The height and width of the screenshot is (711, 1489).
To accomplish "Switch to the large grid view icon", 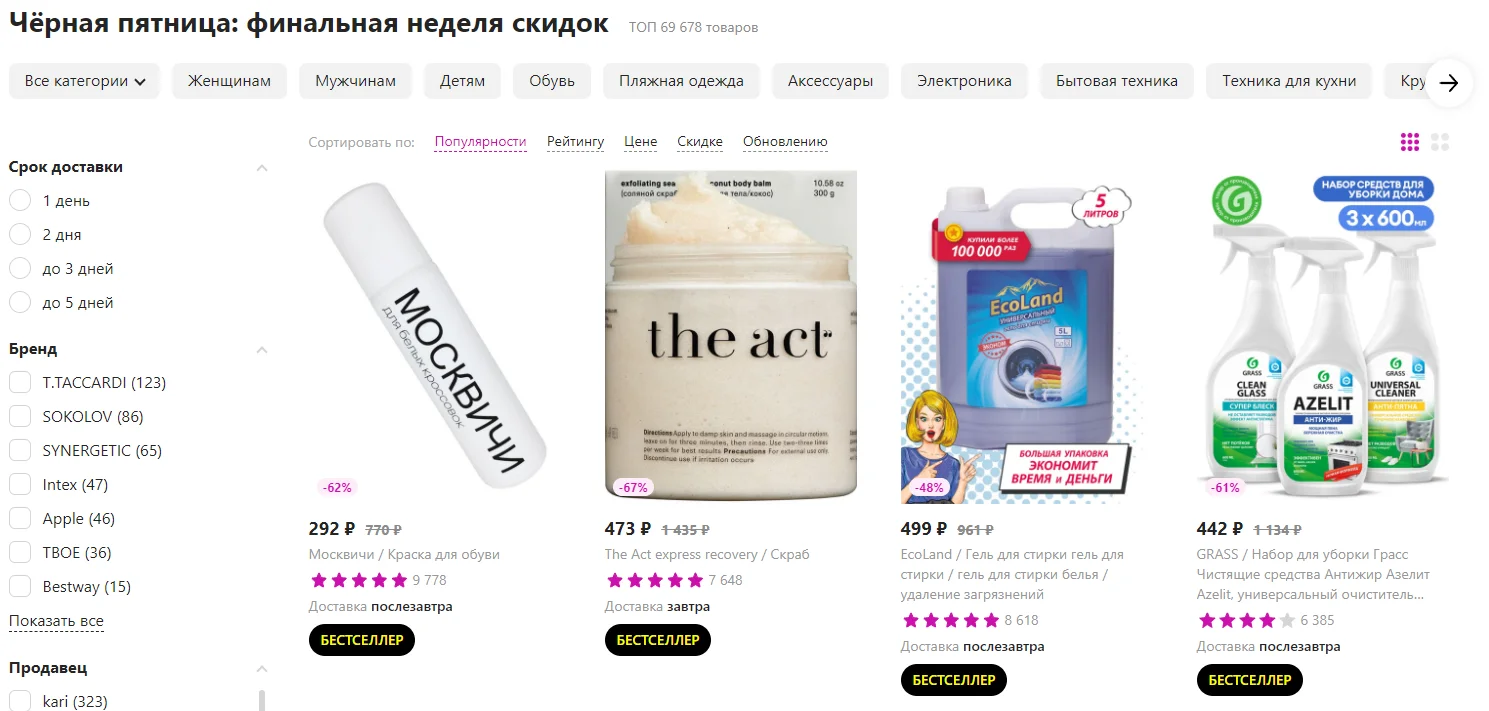I will pyautogui.click(x=1440, y=142).
